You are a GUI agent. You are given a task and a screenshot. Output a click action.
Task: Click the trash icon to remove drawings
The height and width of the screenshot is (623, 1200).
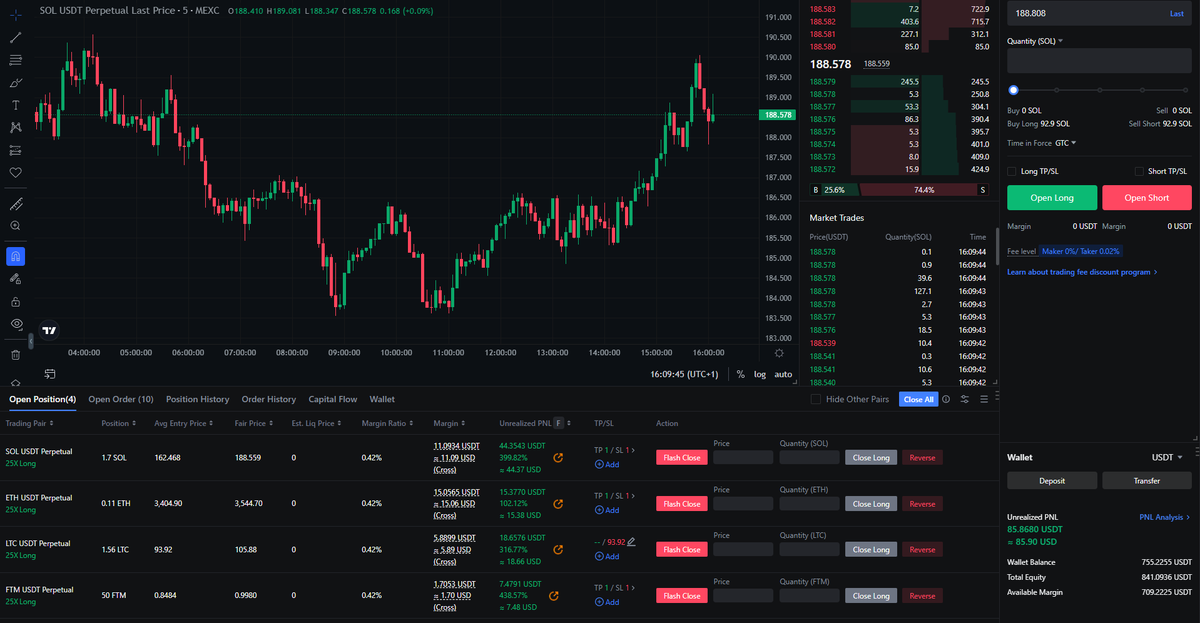pos(15,354)
